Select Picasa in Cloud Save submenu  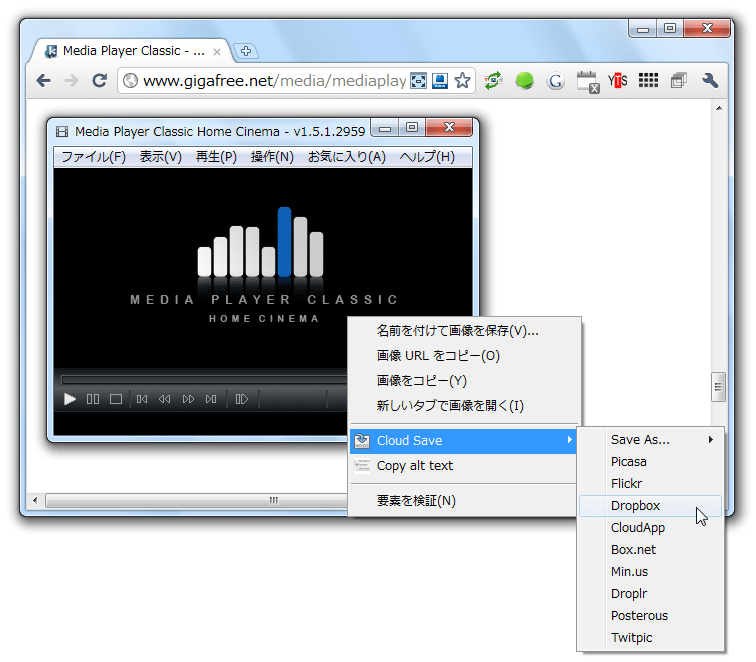click(650, 462)
